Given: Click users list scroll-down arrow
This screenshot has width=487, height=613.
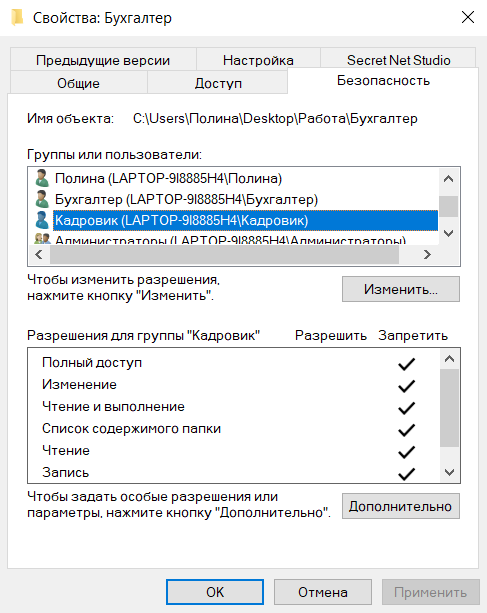Looking at the screenshot, I should coord(449,233).
